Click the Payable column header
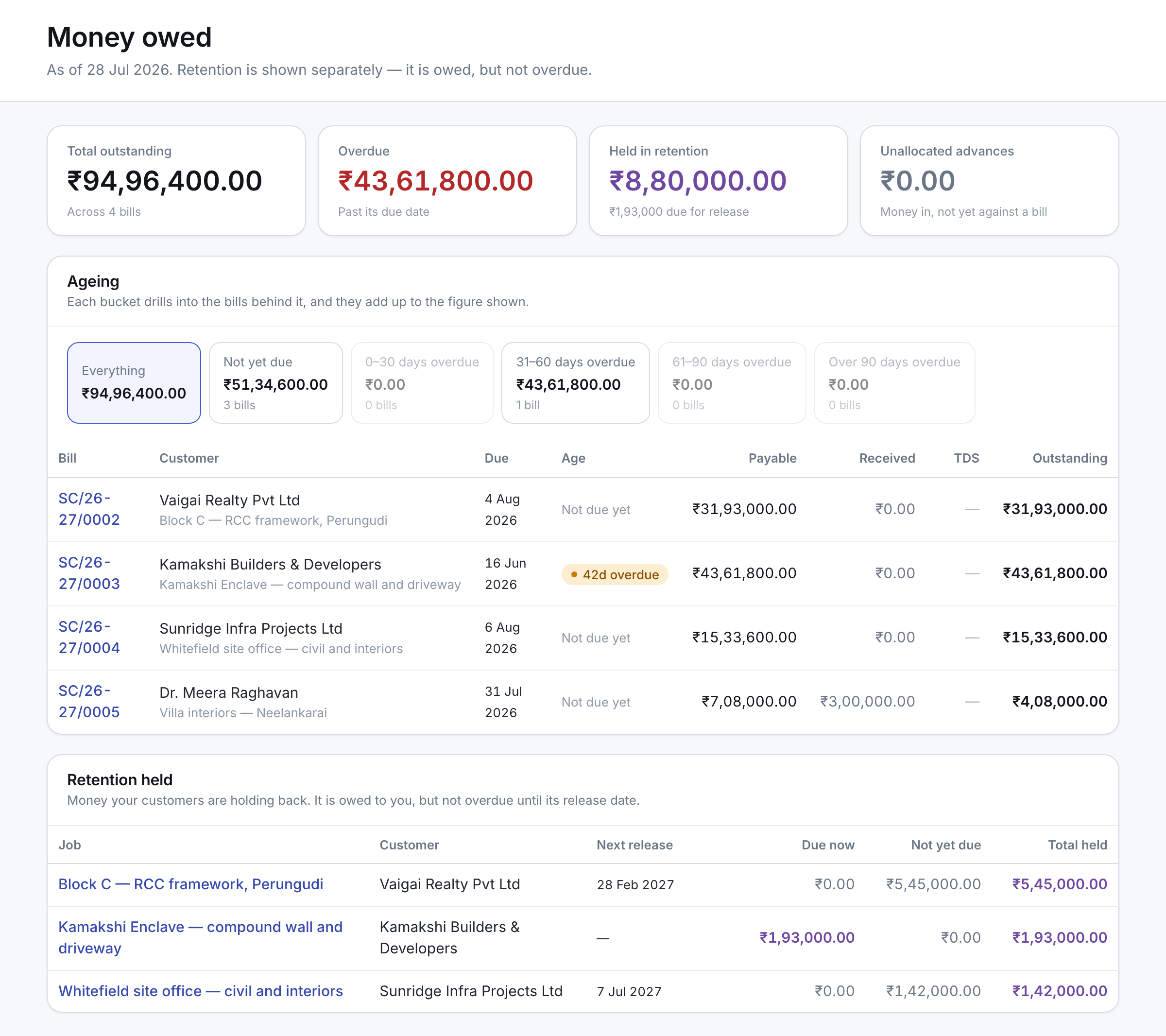This screenshot has height=1036, width=1166. tap(772, 458)
